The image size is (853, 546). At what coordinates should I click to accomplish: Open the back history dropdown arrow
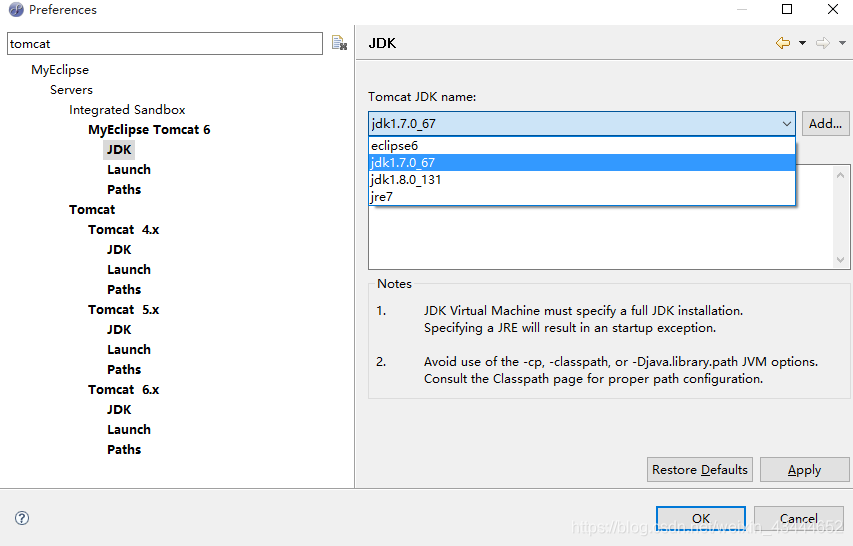click(x=802, y=43)
